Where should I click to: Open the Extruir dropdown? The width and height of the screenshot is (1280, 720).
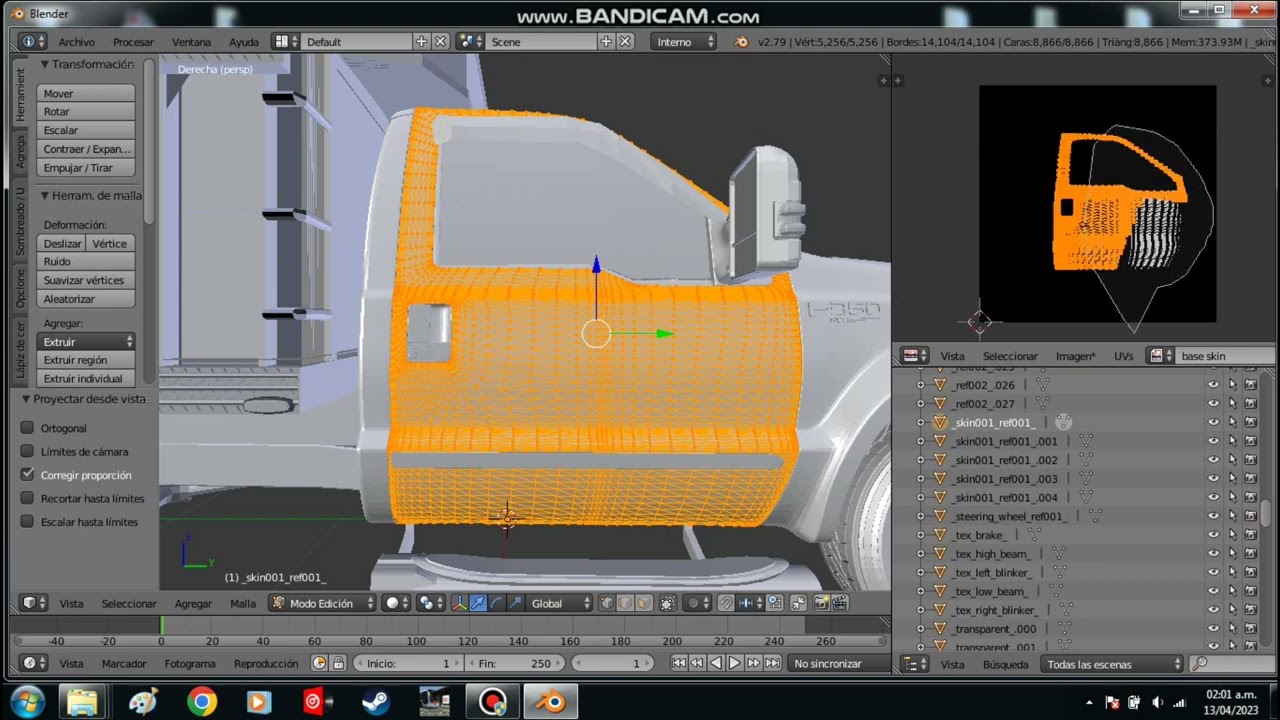86,342
